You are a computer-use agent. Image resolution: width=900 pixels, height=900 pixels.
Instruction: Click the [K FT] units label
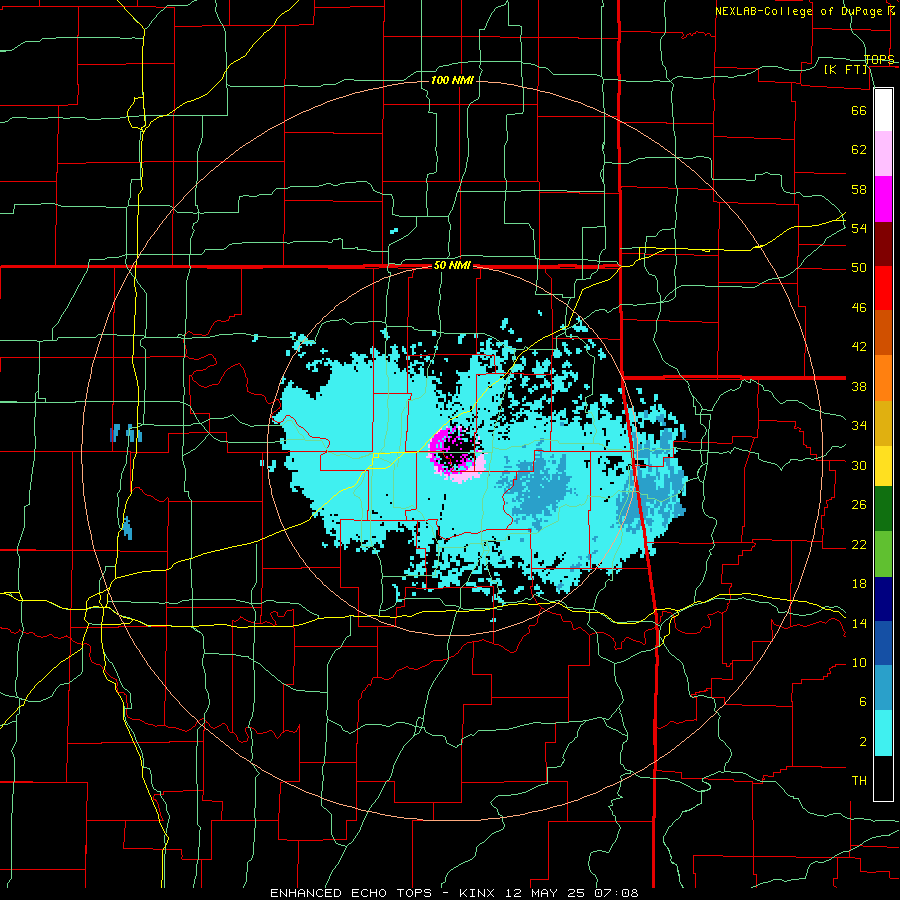[x=845, y=70]
